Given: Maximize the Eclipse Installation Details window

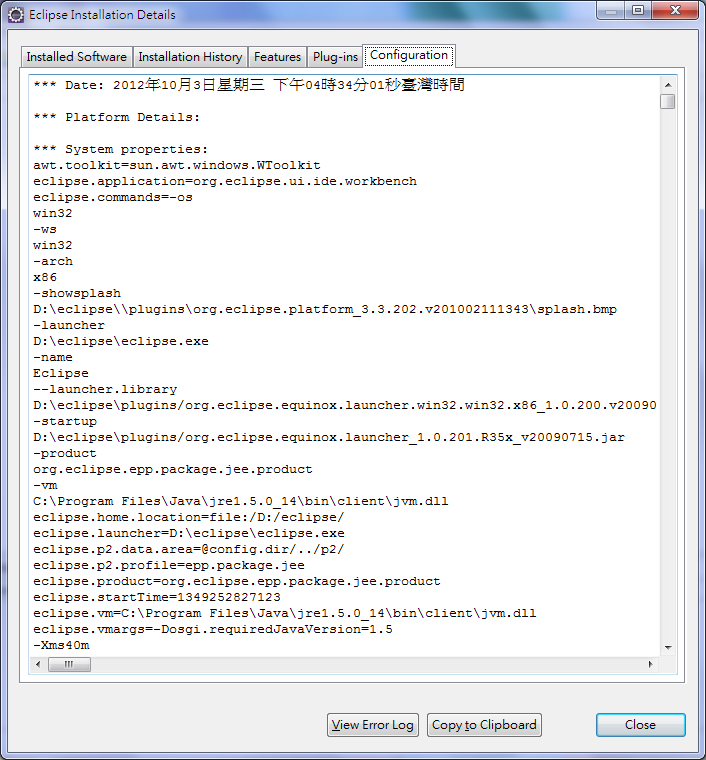Looking at the screenshot, I should tap(638, 11).
